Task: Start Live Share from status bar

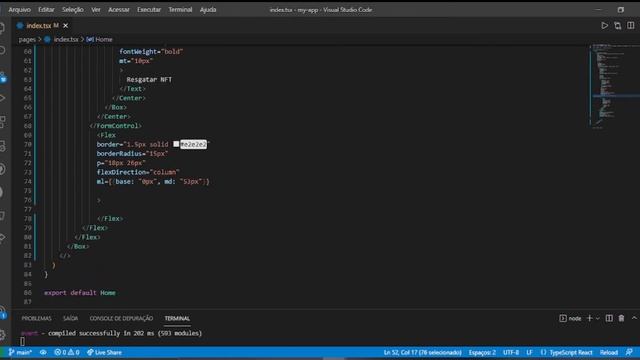Action: tap(104, 352)
